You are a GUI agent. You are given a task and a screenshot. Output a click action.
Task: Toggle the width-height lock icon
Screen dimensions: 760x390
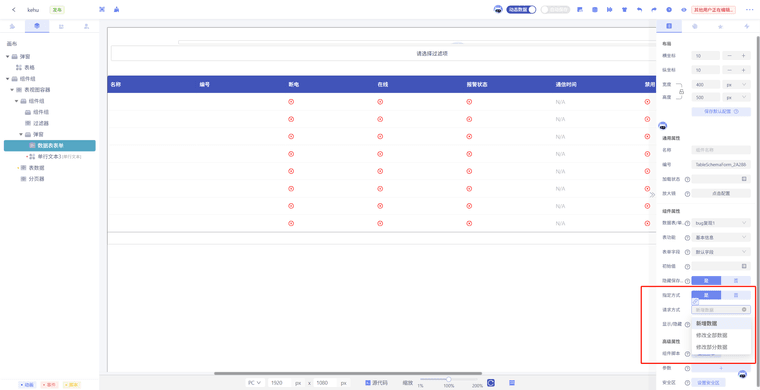click(681, 91)
